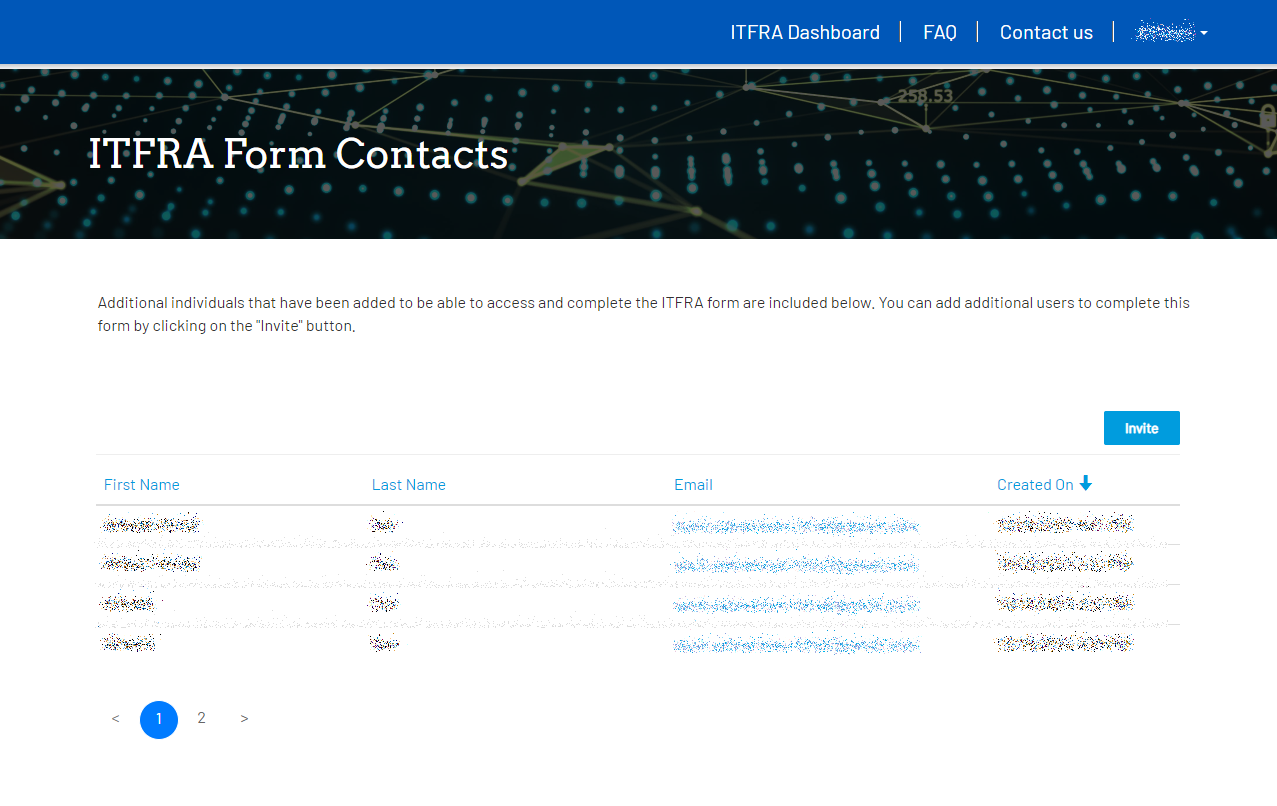Sort contacts by clicking the Created On header

(x=1035, y=484)
